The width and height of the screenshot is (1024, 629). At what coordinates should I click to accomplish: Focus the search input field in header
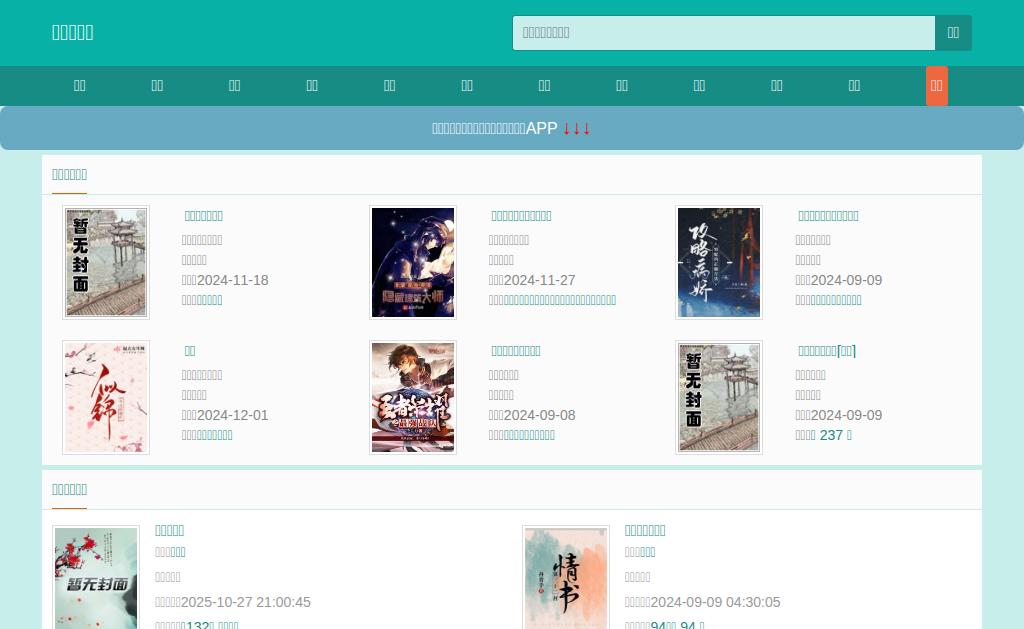(724, 33)
